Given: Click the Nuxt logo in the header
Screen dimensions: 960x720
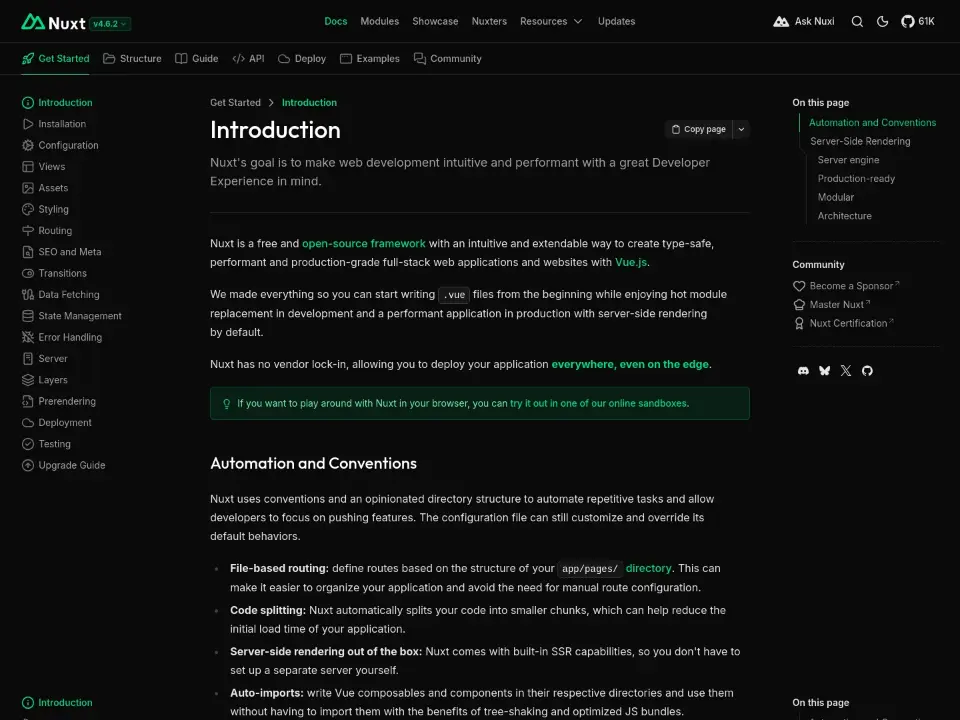Looking at the screenshot, I should tap(53, 23).
